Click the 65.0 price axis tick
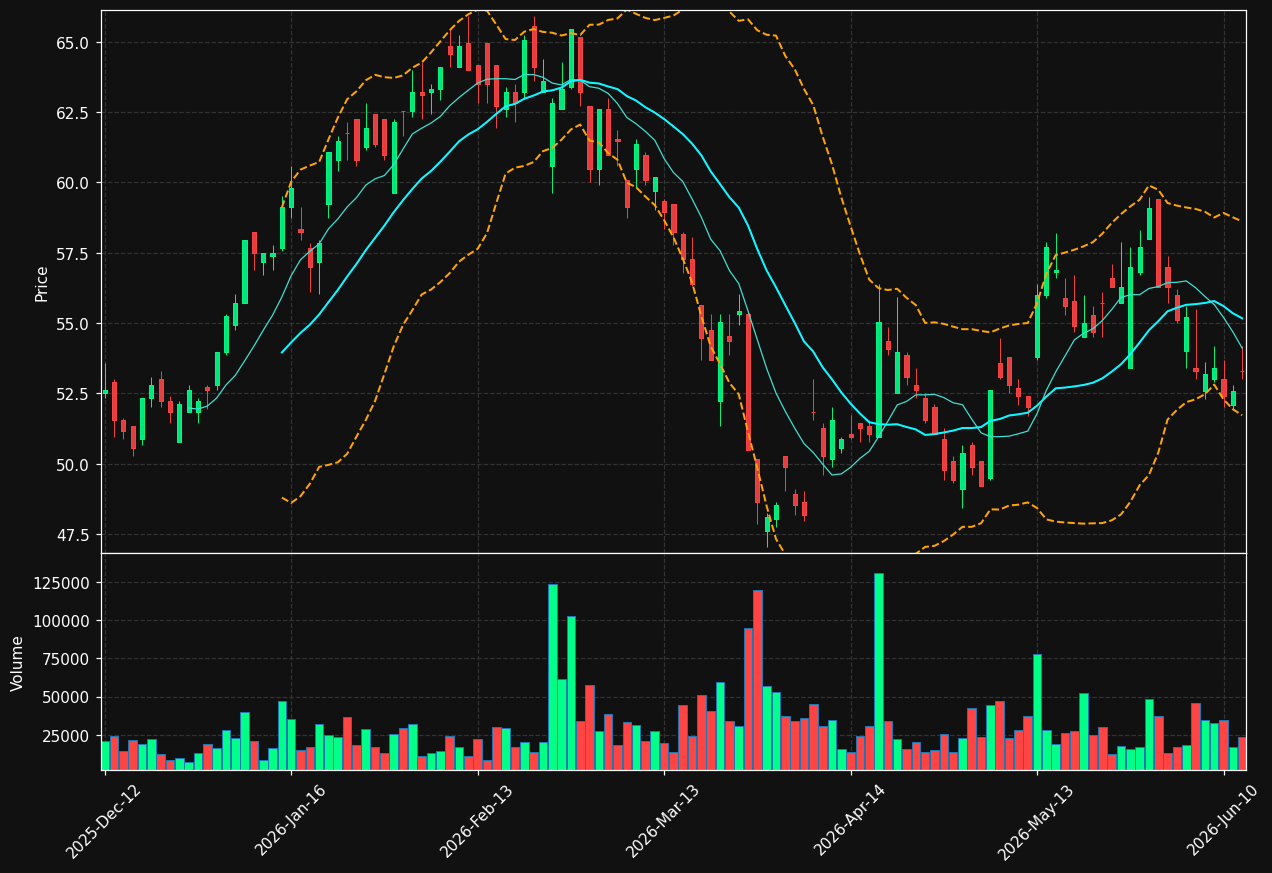This screenshot has height=873, width=1272. [x=73, y=43]
